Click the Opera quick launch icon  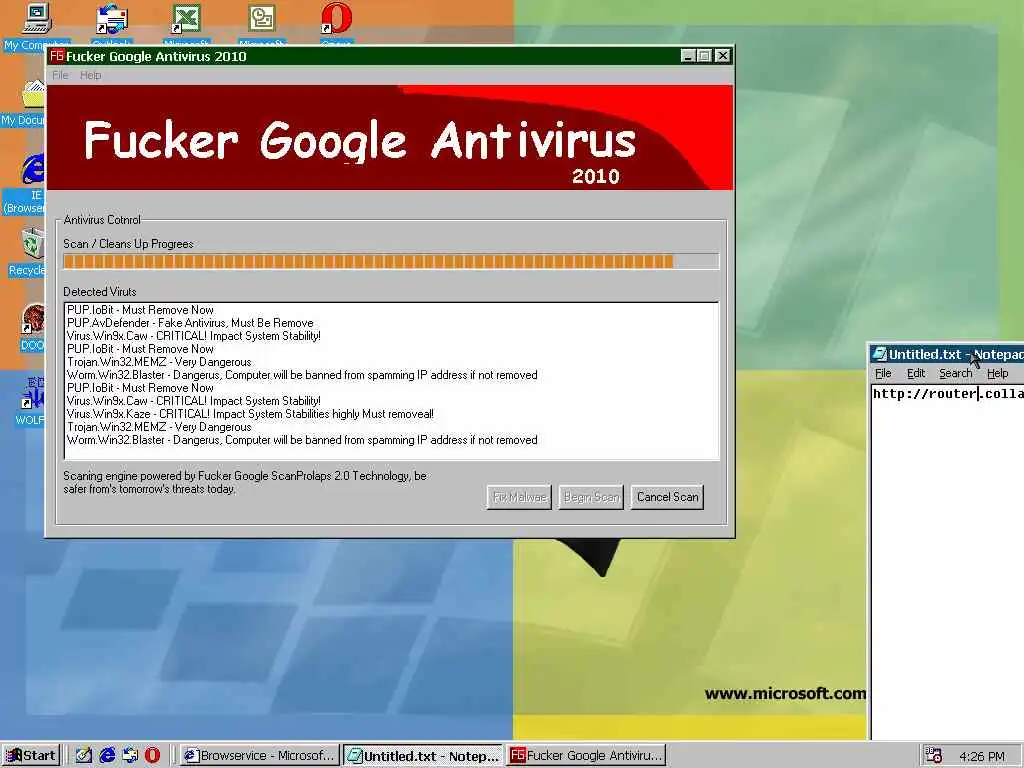pos(152,755)
